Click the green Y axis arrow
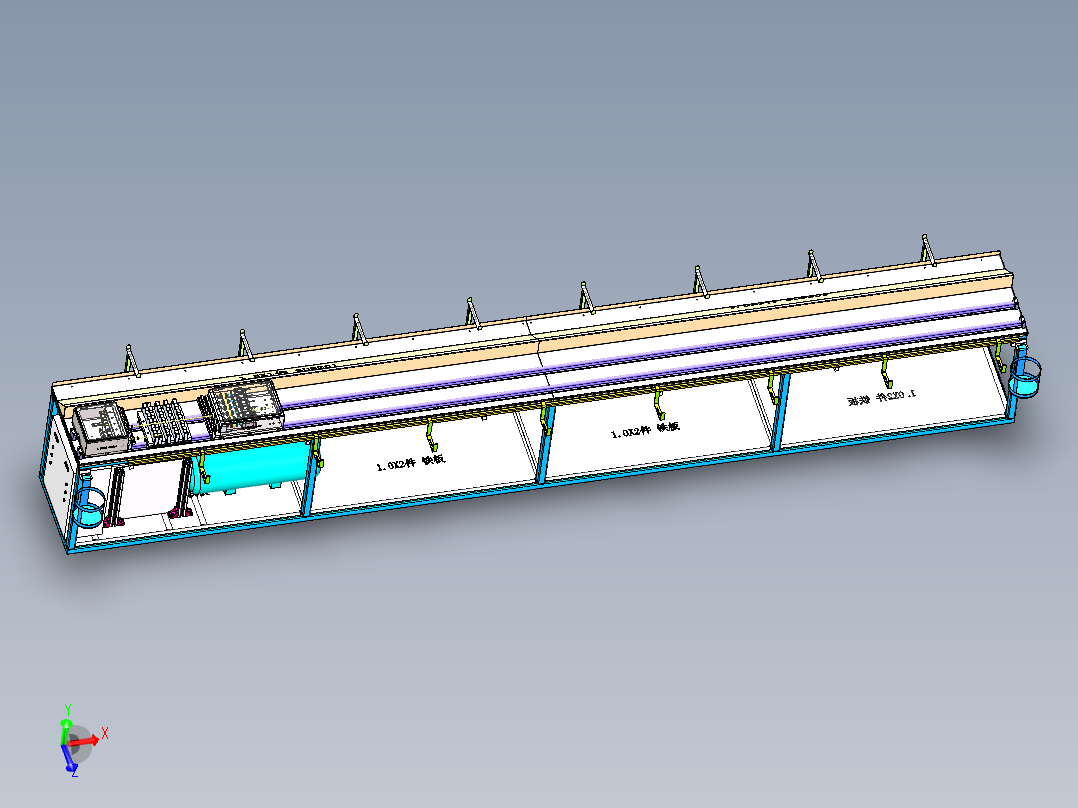The height and width of the screenshot is (808, 1078). (x=66, y=723)
